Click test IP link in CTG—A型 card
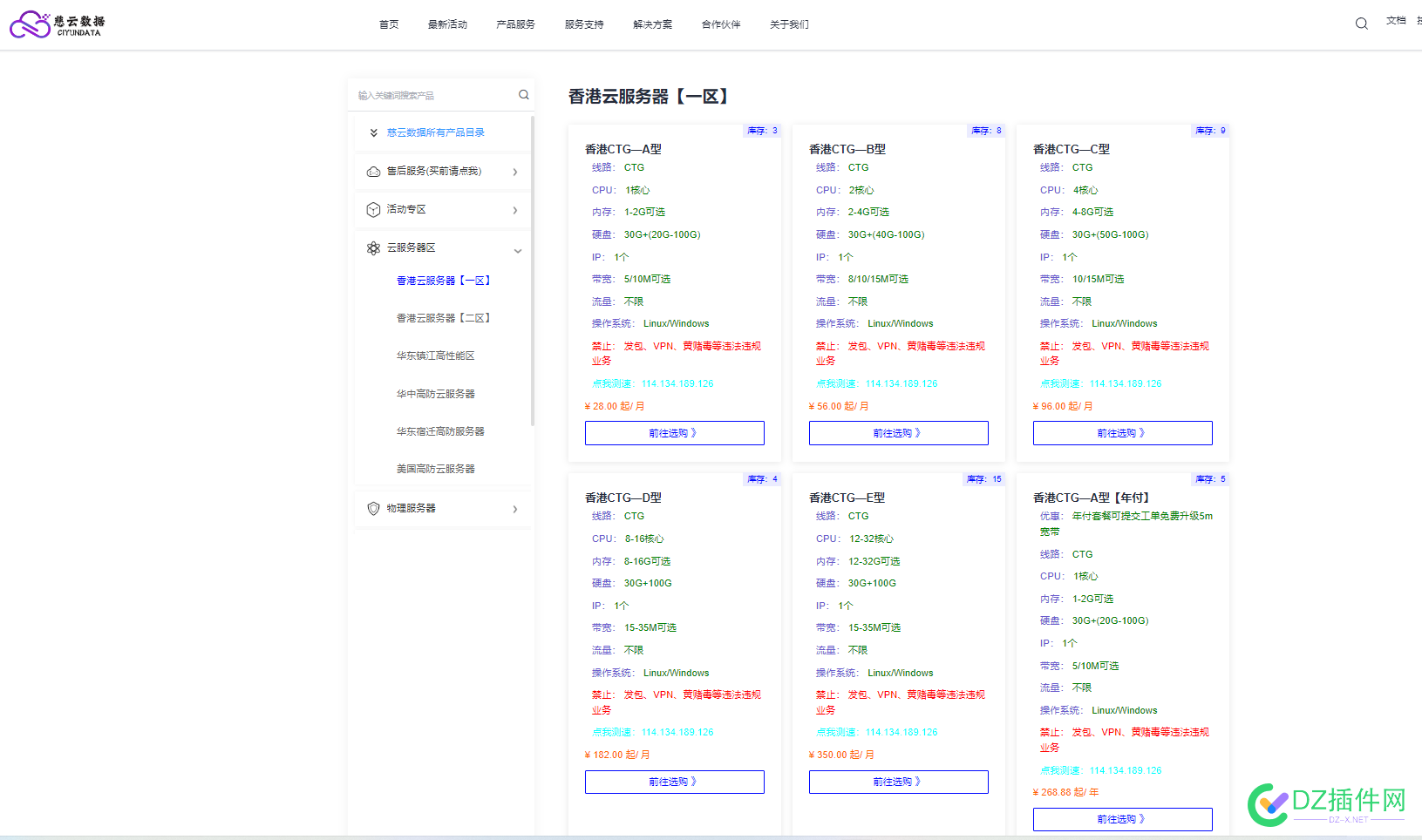 click(x=653, y=383)
